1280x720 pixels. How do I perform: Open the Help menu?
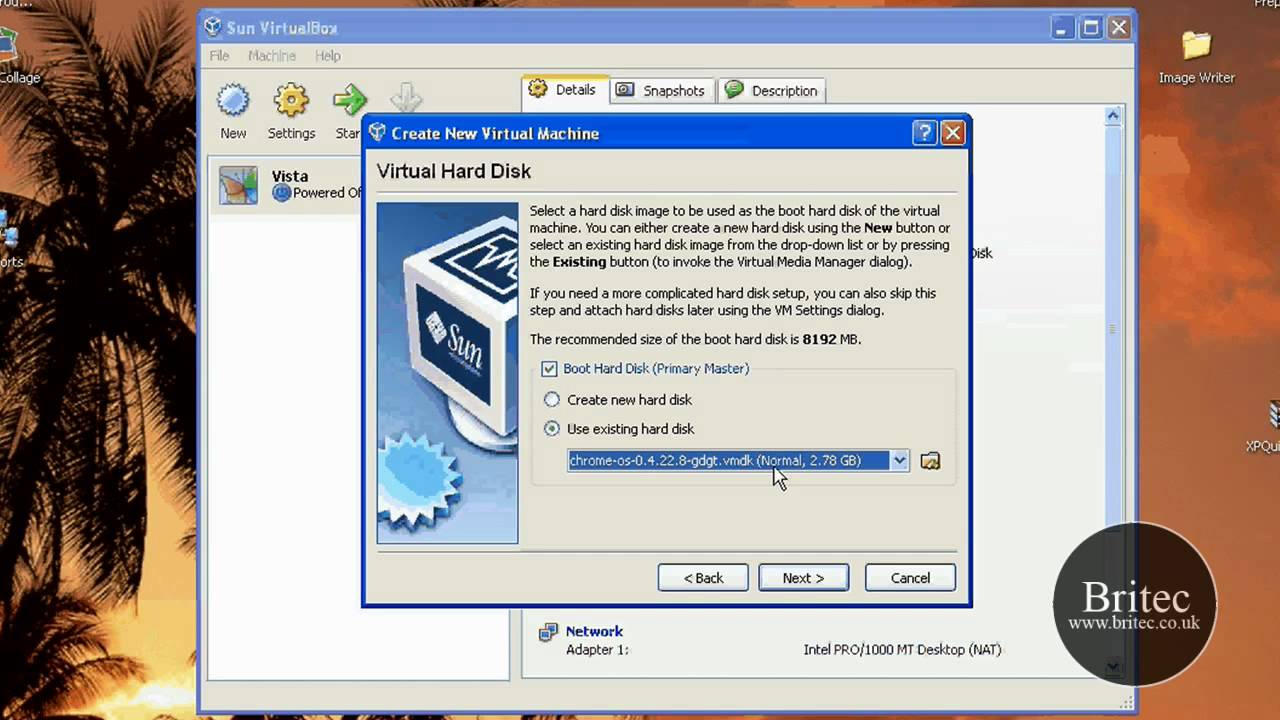pos(328,56)
